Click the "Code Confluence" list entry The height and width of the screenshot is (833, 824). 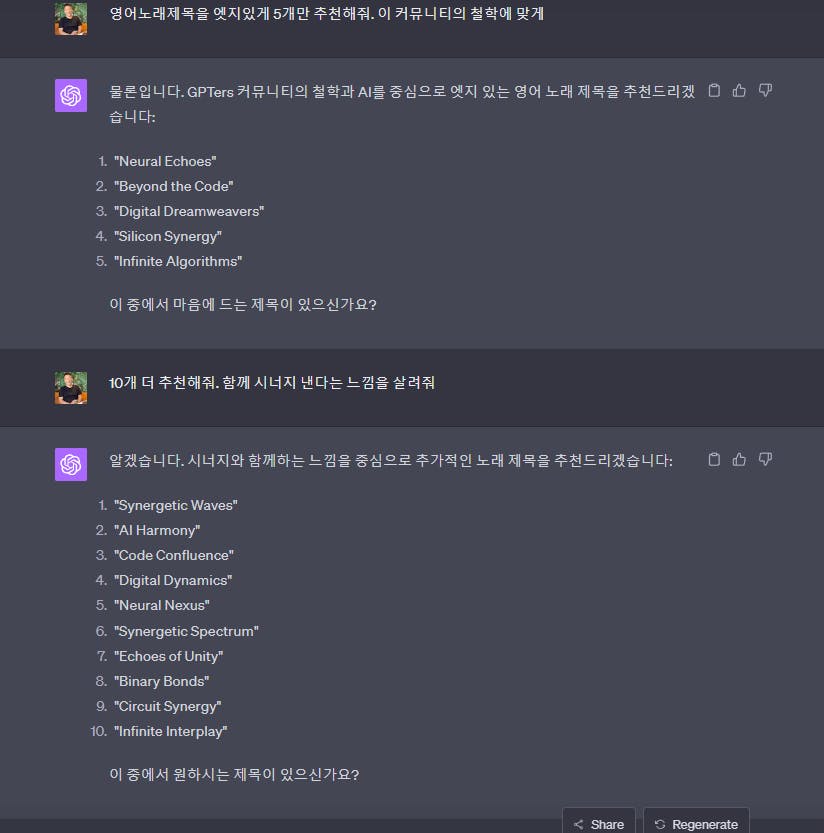[174, 555]
